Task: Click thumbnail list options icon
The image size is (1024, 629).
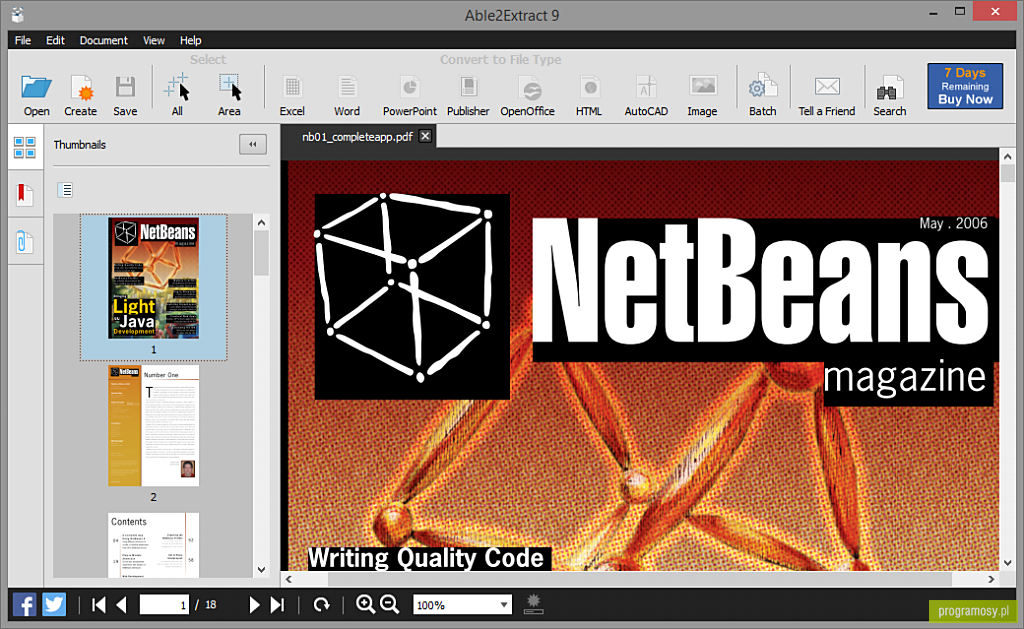Action: [65, 190]
